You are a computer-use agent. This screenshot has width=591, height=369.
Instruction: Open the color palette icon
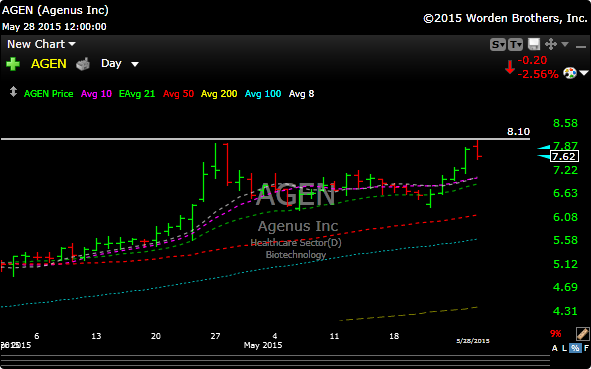coord(570,73)
